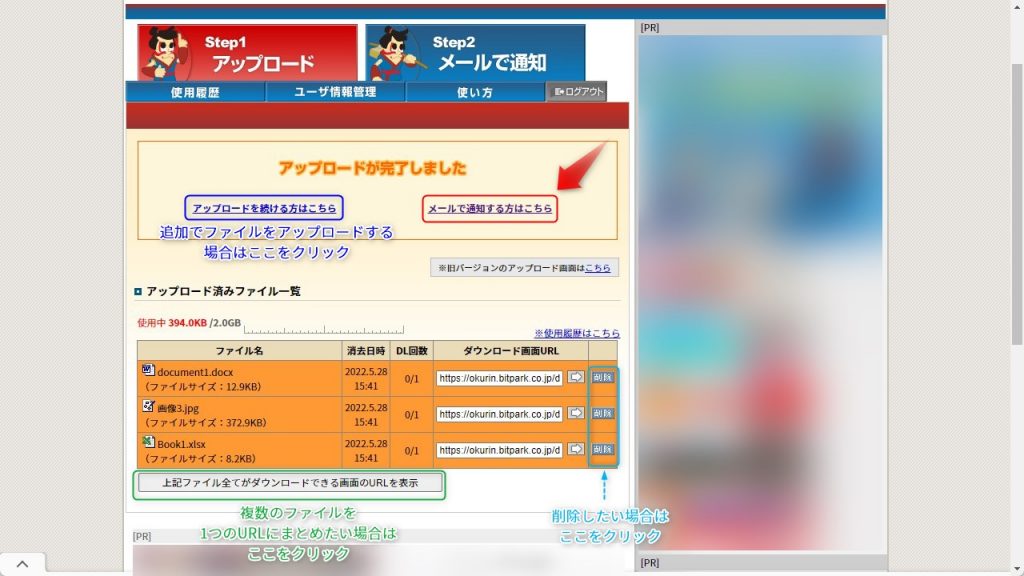
Task: Click the ファイルサイズ：372.9KB text
Action: [205, 423]
